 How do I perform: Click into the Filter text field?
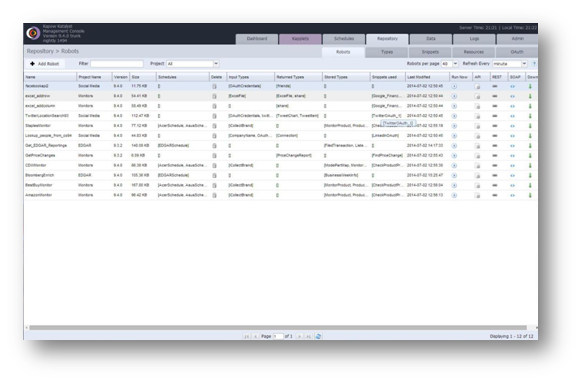pos(117,64)
